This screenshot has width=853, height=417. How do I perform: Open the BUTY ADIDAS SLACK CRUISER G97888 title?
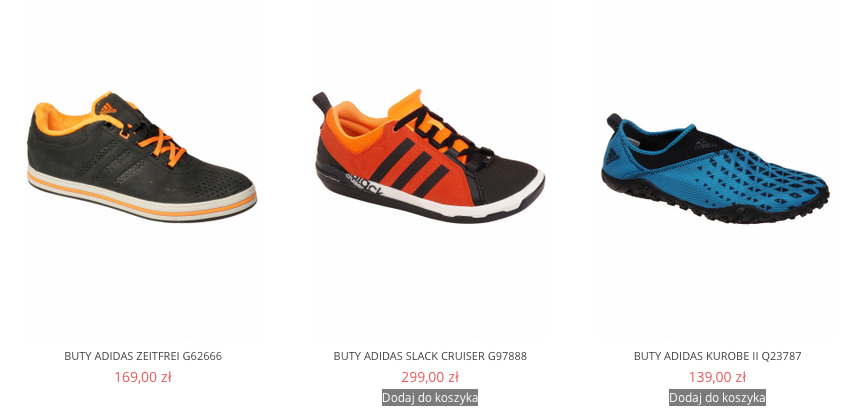pos(430,356)
